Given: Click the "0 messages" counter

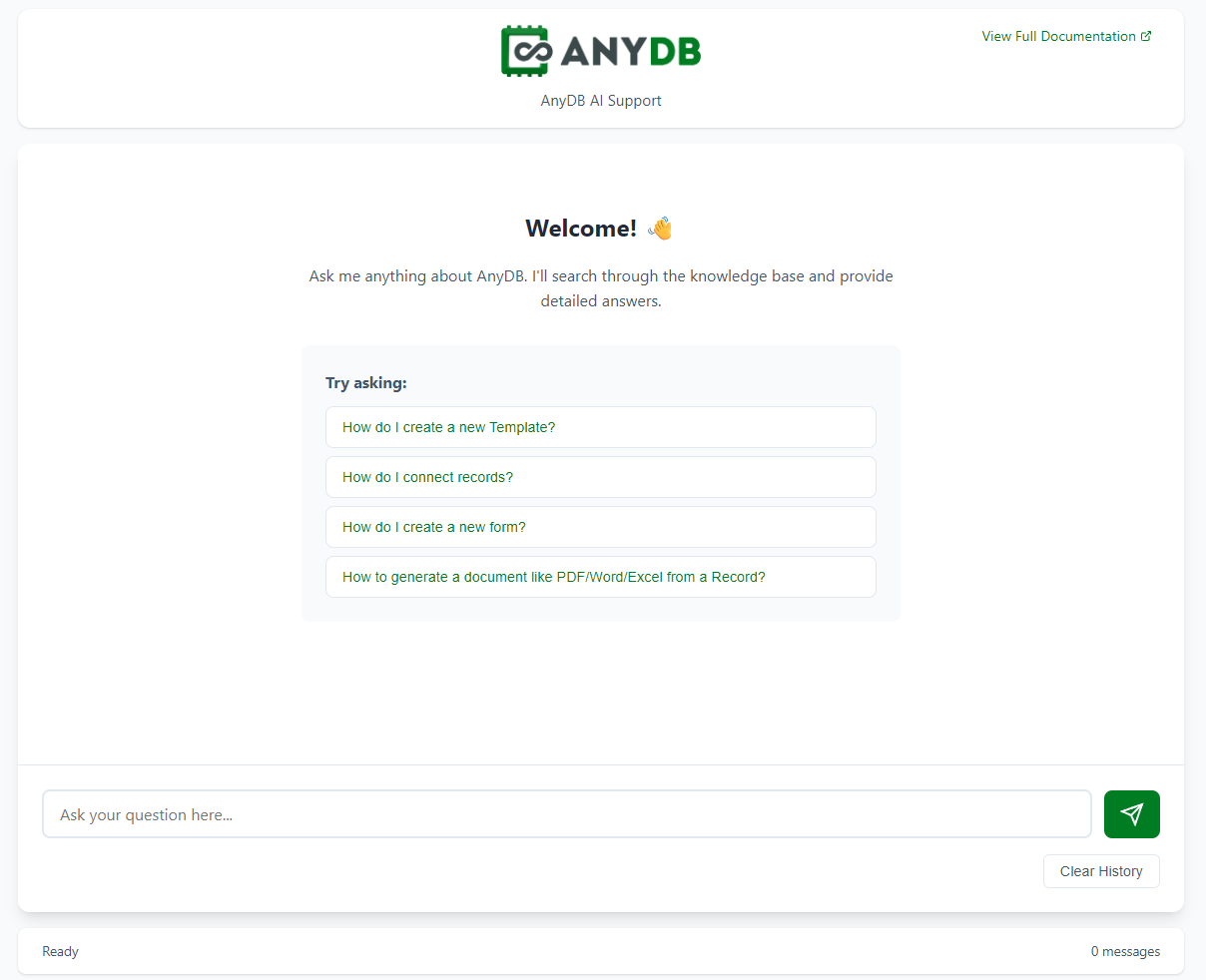Looking at the screenshot, I should coord(1125,951).
